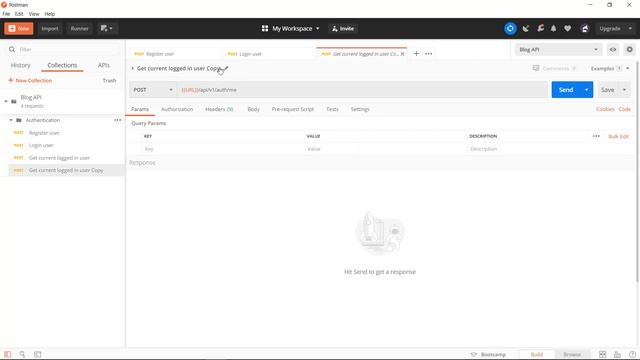640x360 pixels.
Task: Open the Blog API environment dropdown
Action: click(x=558, y=49)
